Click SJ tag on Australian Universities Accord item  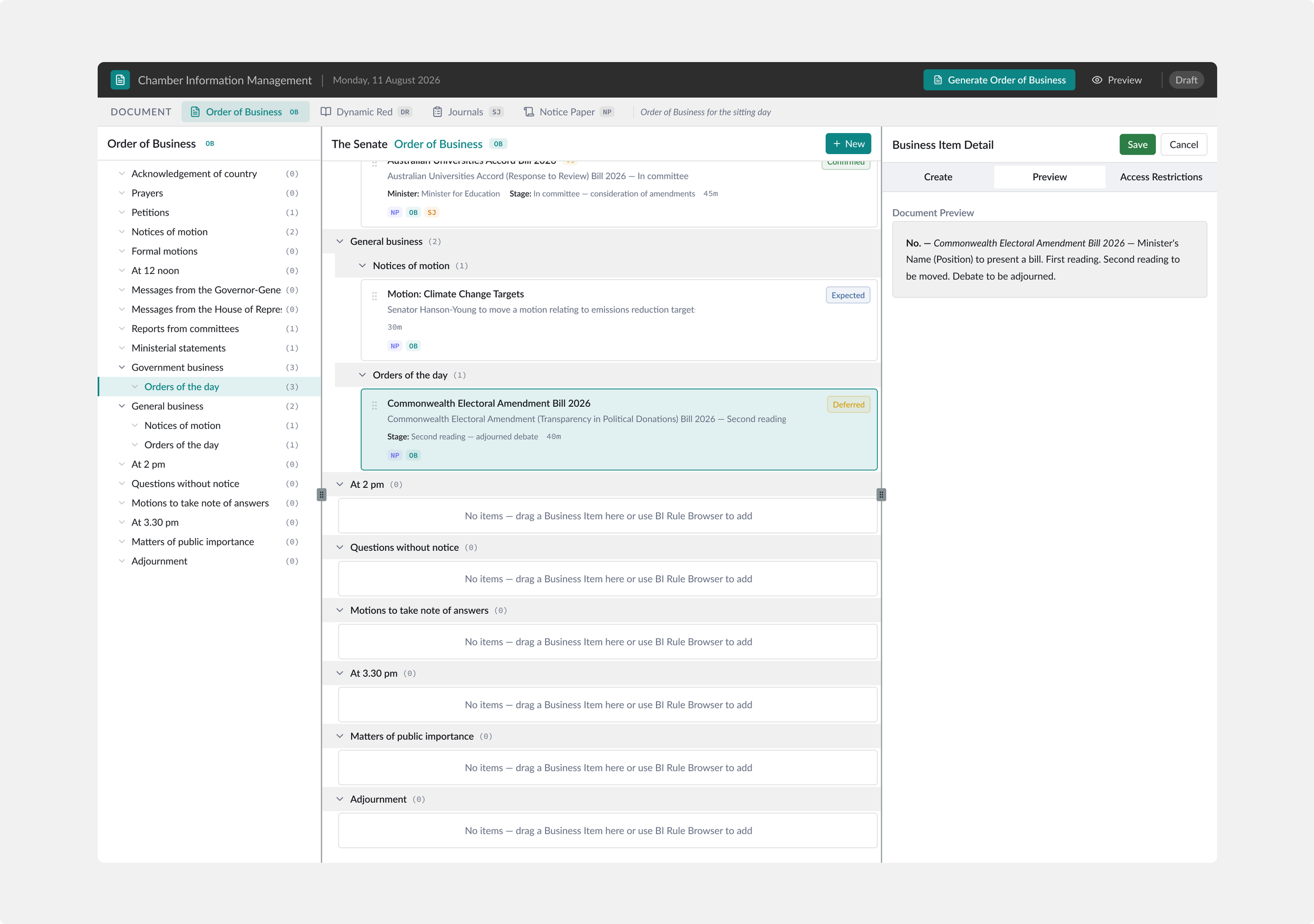coord(432,212)
